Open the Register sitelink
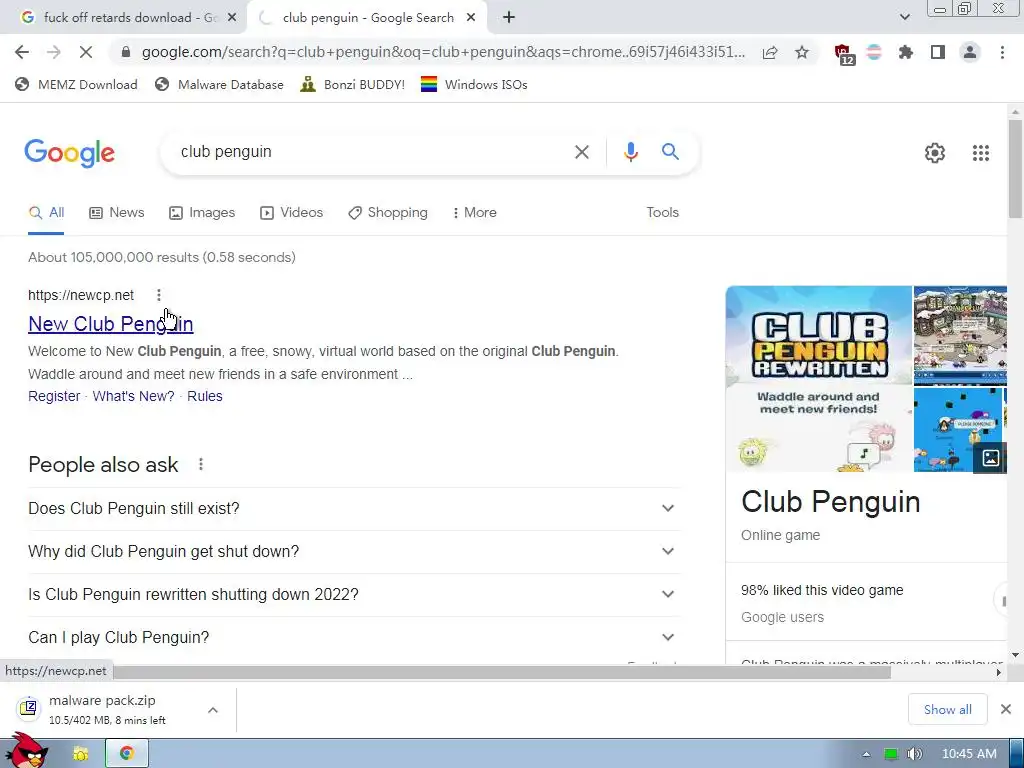The height and width of the screenshot is (768, 1024). (54, 396)
